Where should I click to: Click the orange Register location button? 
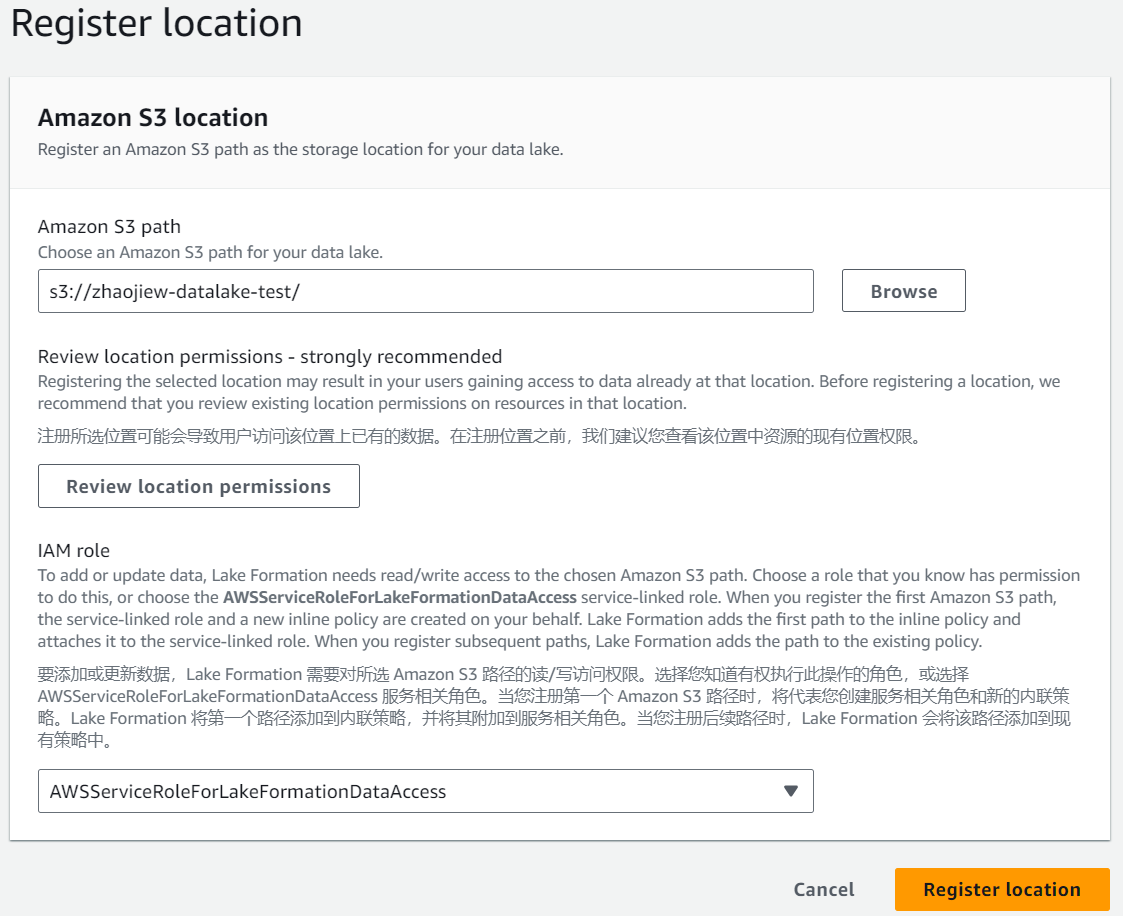pos(1002,890)
